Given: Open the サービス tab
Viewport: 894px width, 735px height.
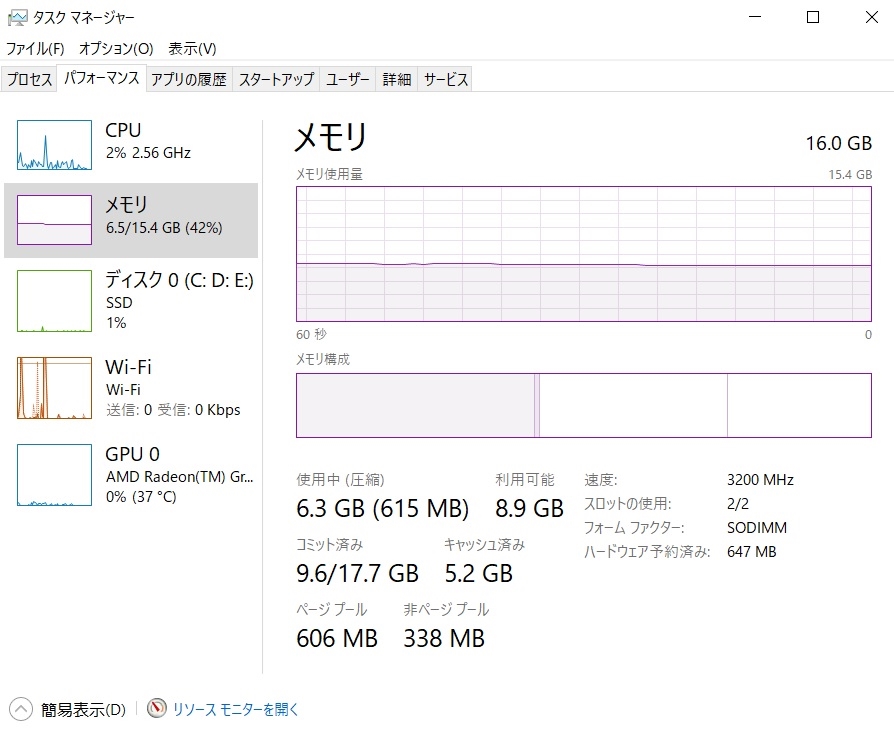Looking at the screenshot, I should 446,80.
